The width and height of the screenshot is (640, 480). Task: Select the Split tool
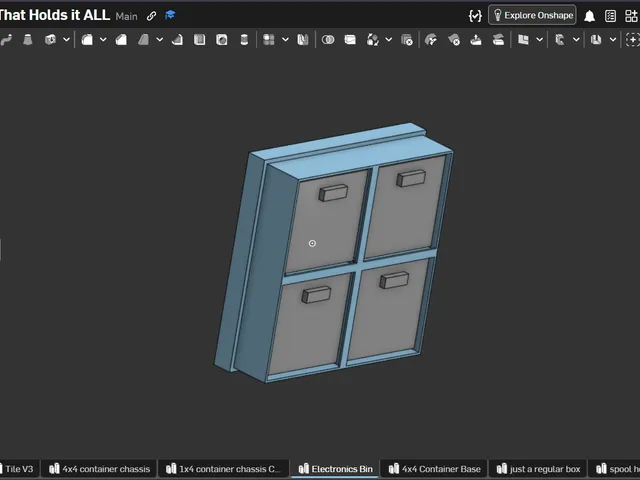tap(350, 40)
